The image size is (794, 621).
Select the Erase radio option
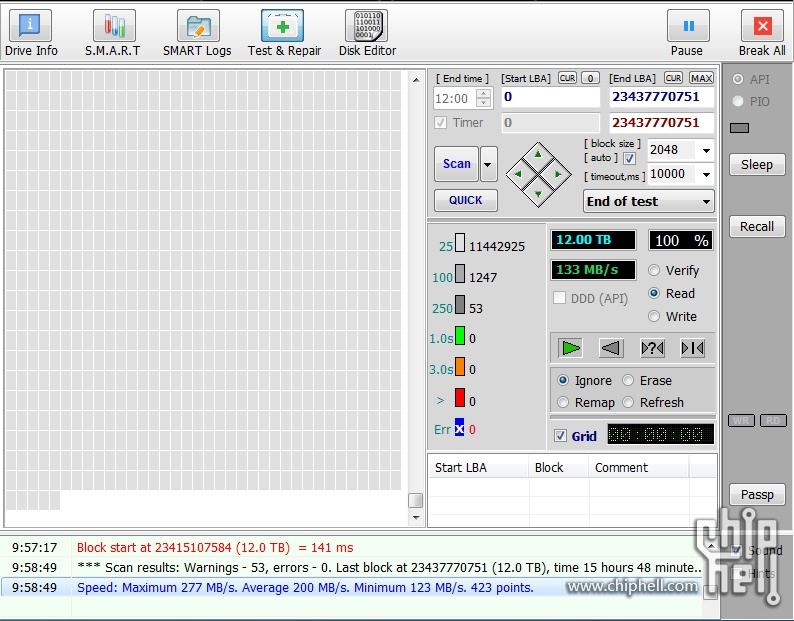[628, 380]
